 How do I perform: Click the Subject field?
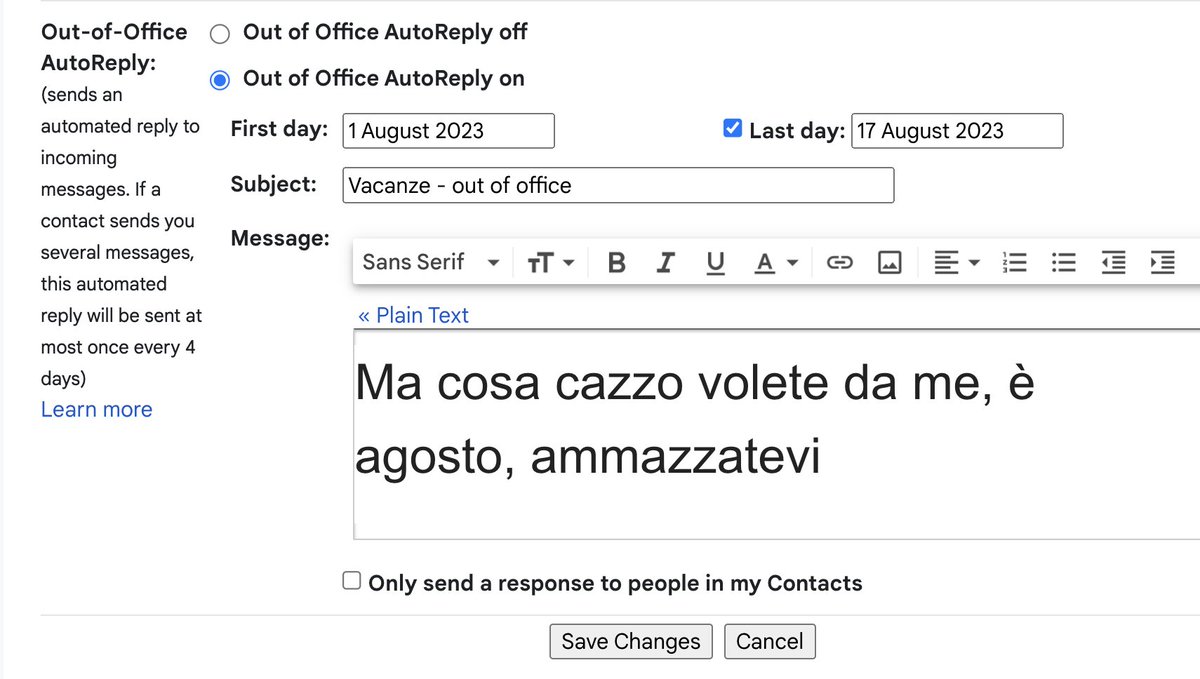[618, 185]
